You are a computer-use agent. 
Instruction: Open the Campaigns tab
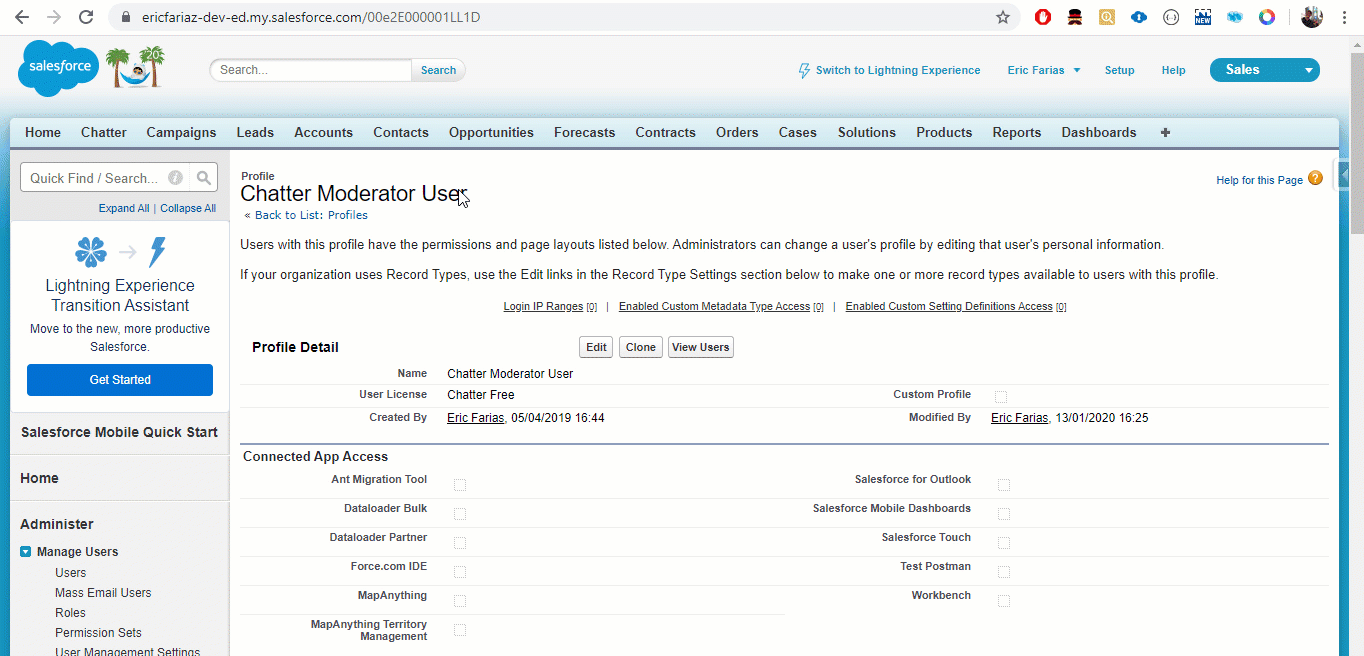[x=181, y=132]
